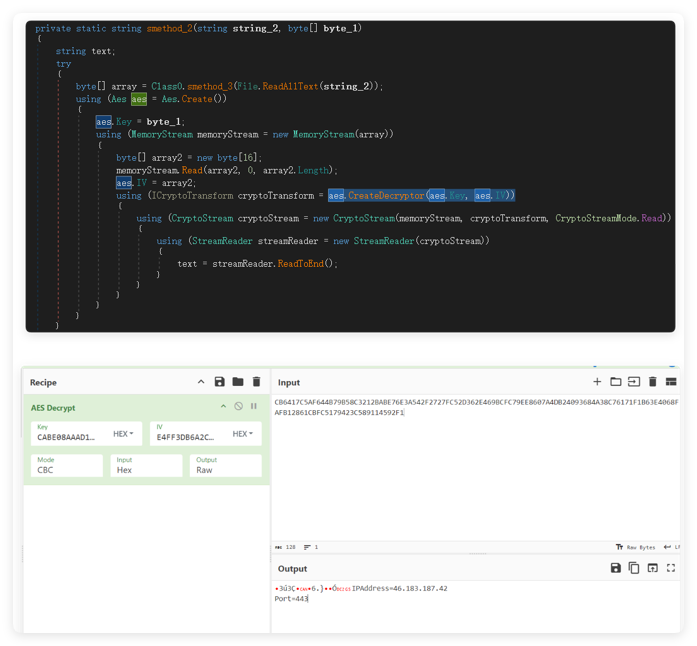Click the highlighted aes.CreateDecryptor call
697x646 pixels.
coord(421,195)
